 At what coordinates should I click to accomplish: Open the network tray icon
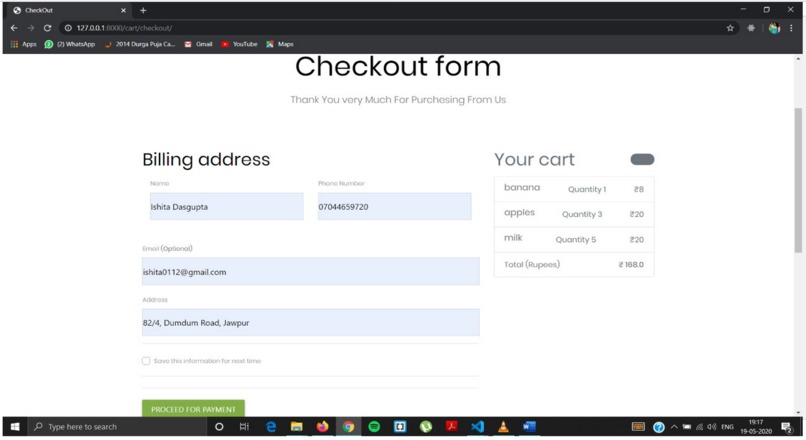699,427
